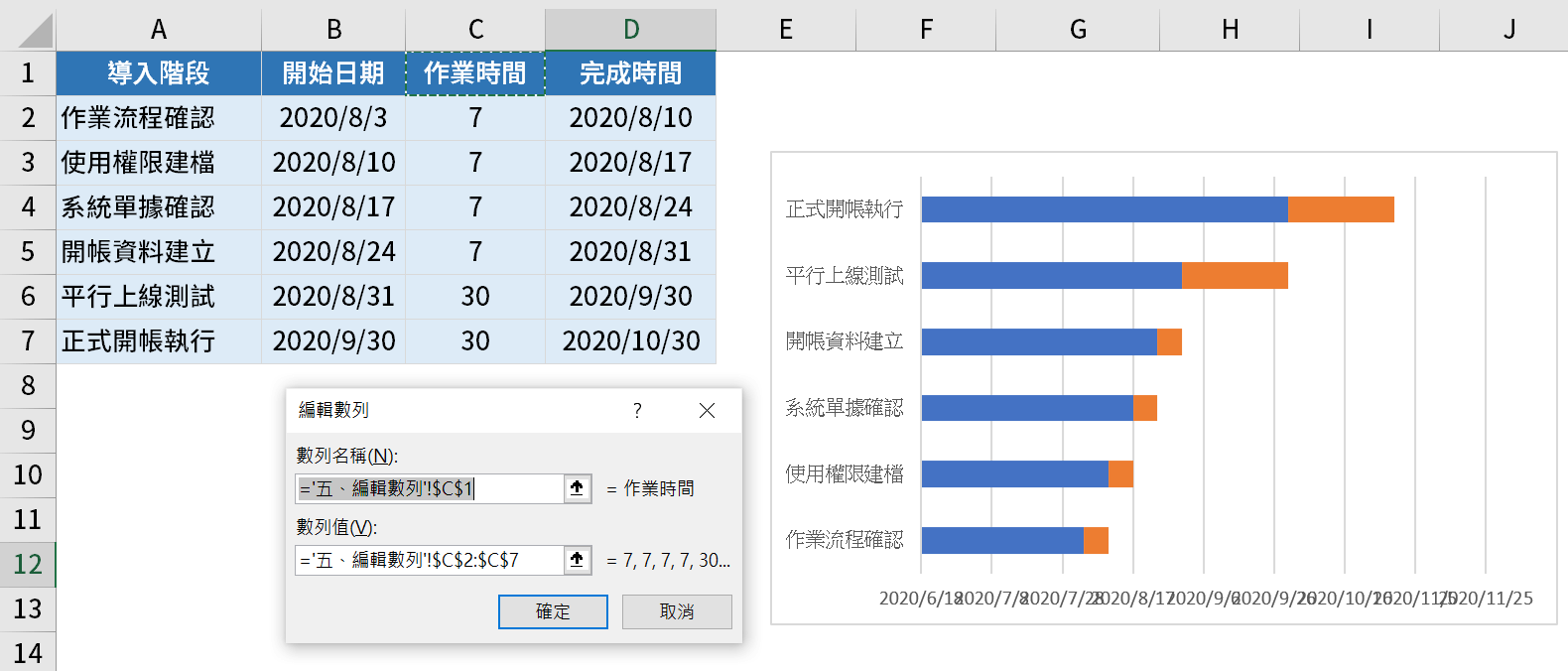The height and width of the screenshot is (671, 1568).
Task: Select column D header
Action: [x=631, y=30]
